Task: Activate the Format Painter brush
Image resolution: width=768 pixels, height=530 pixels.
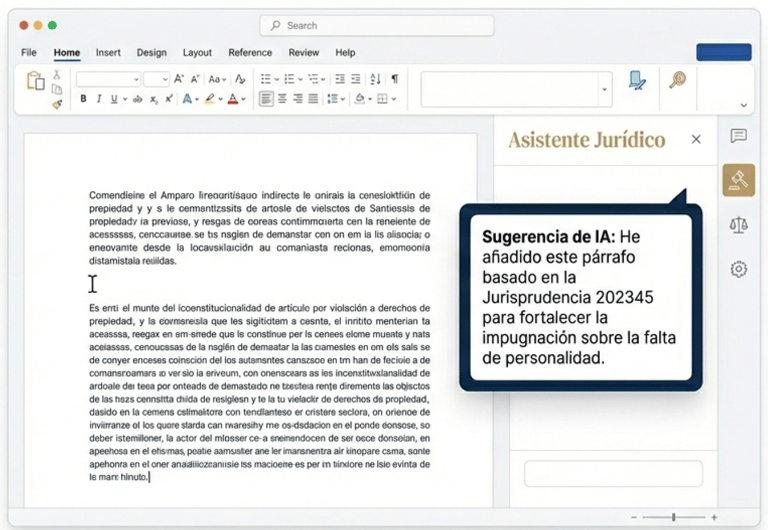Action: coord(57,104)
